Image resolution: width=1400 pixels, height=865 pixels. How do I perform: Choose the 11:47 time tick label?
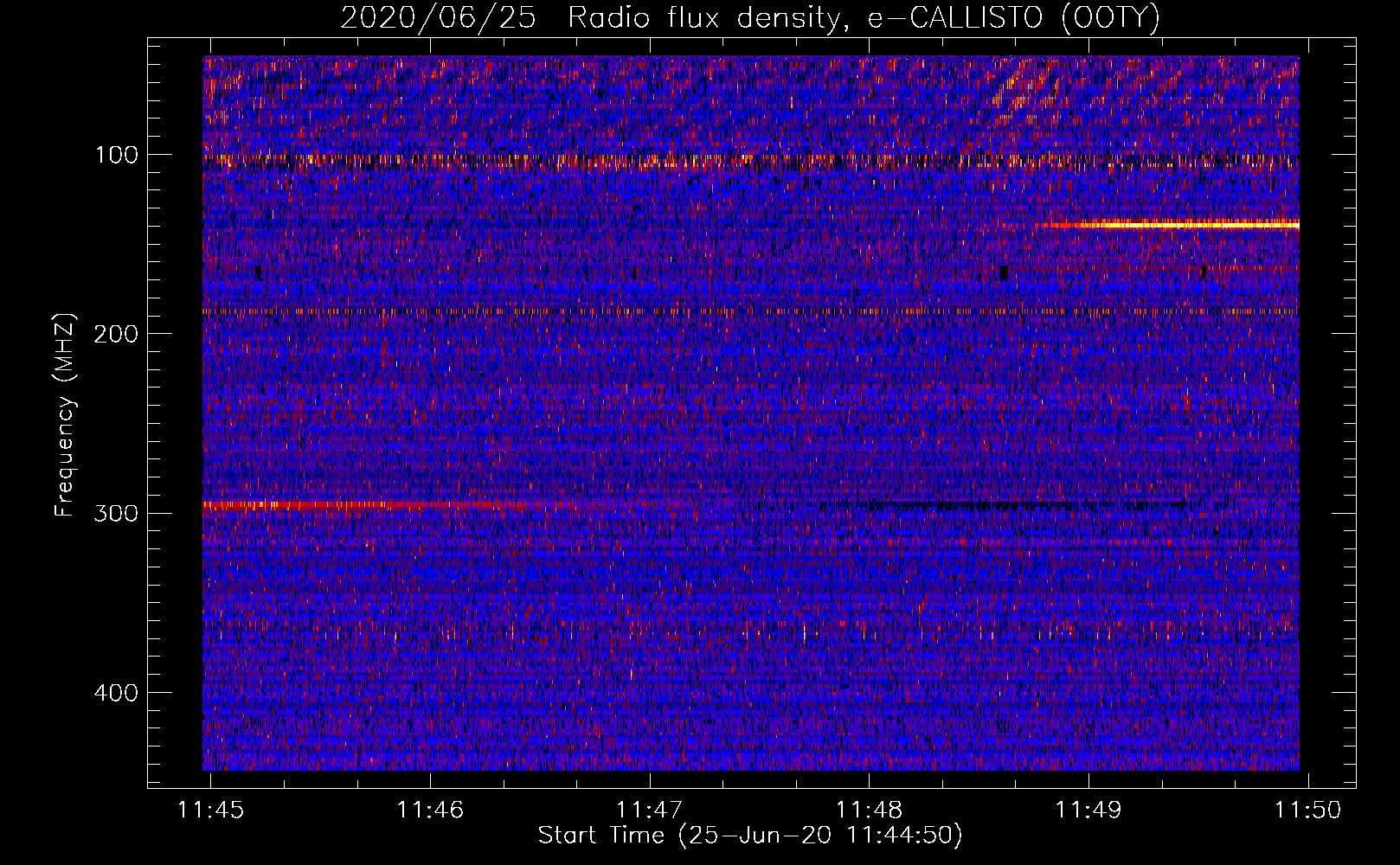click(649, 810)
